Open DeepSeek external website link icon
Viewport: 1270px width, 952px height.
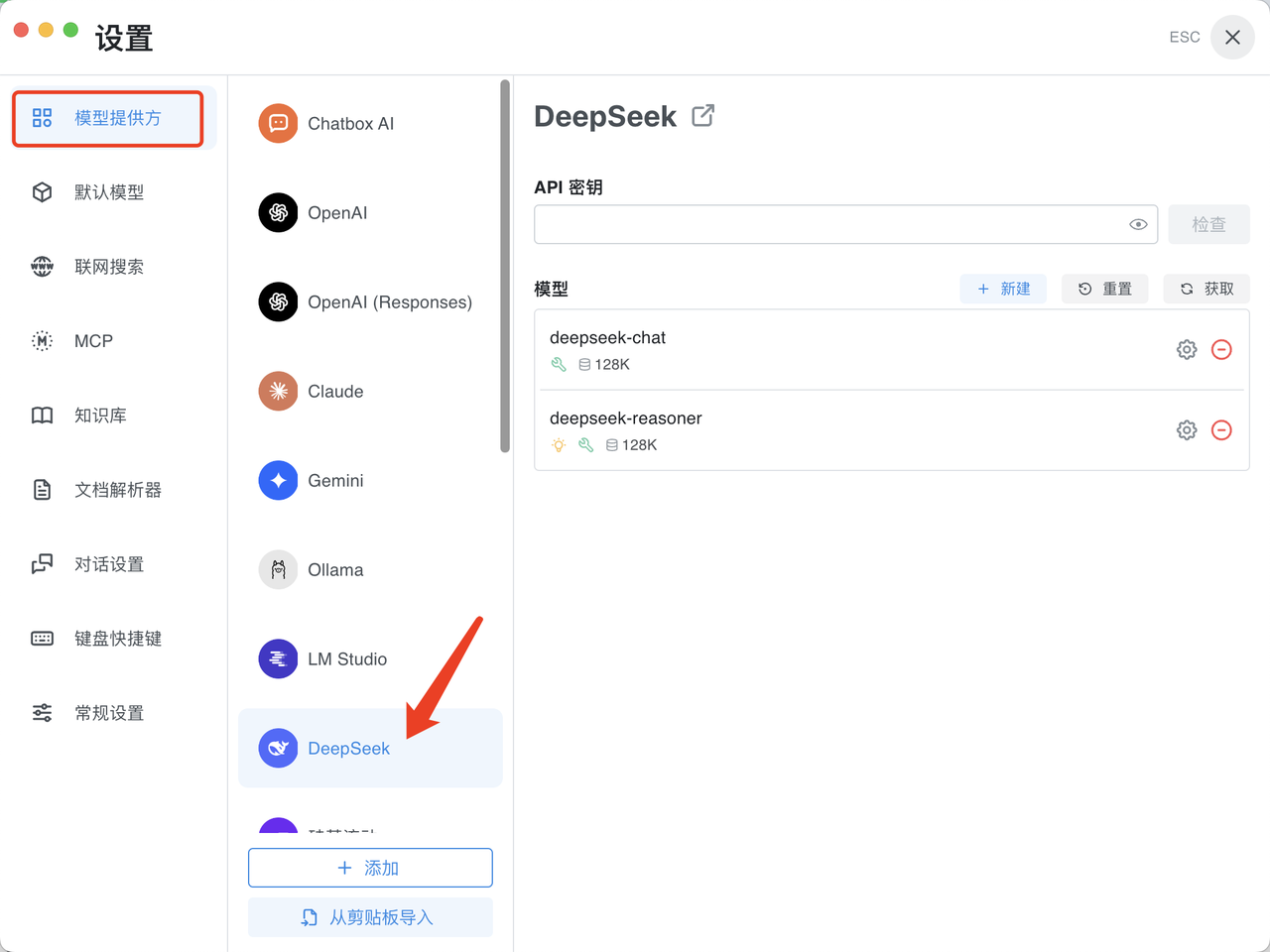tap(702, 116)
